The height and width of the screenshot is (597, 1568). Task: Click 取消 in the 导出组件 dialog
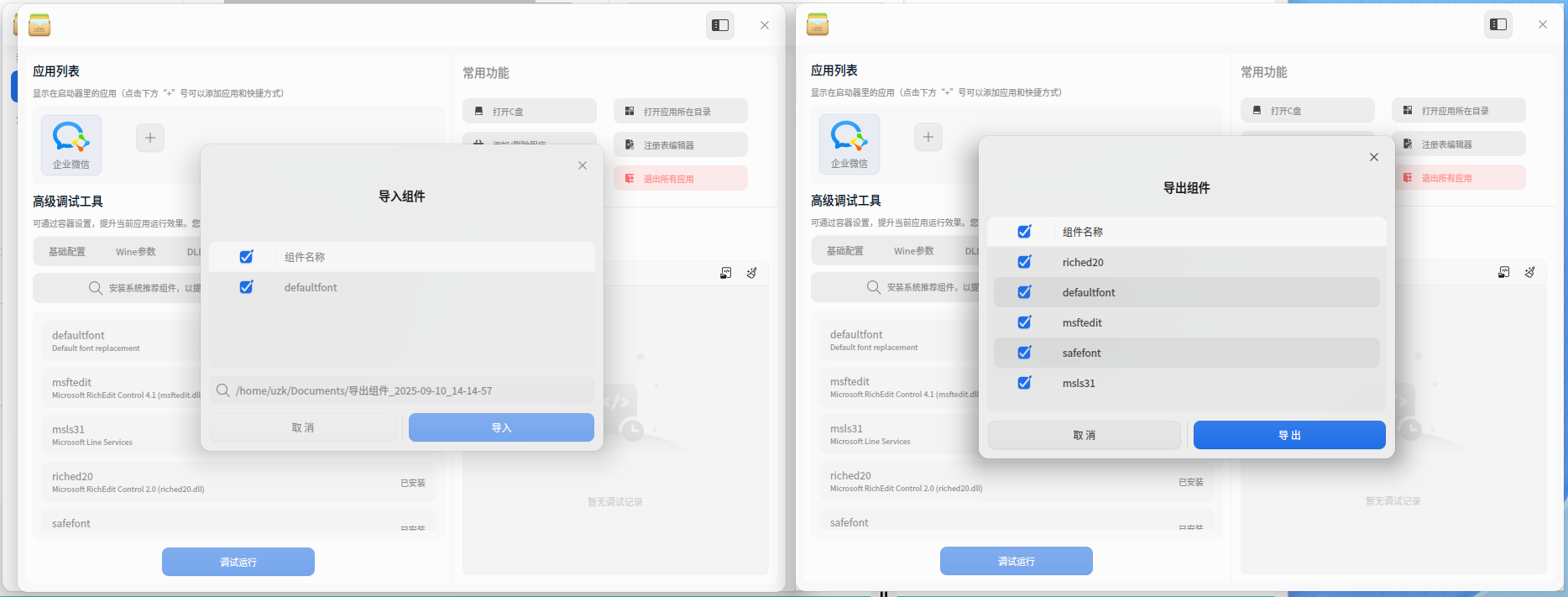tap(1085, 435)
